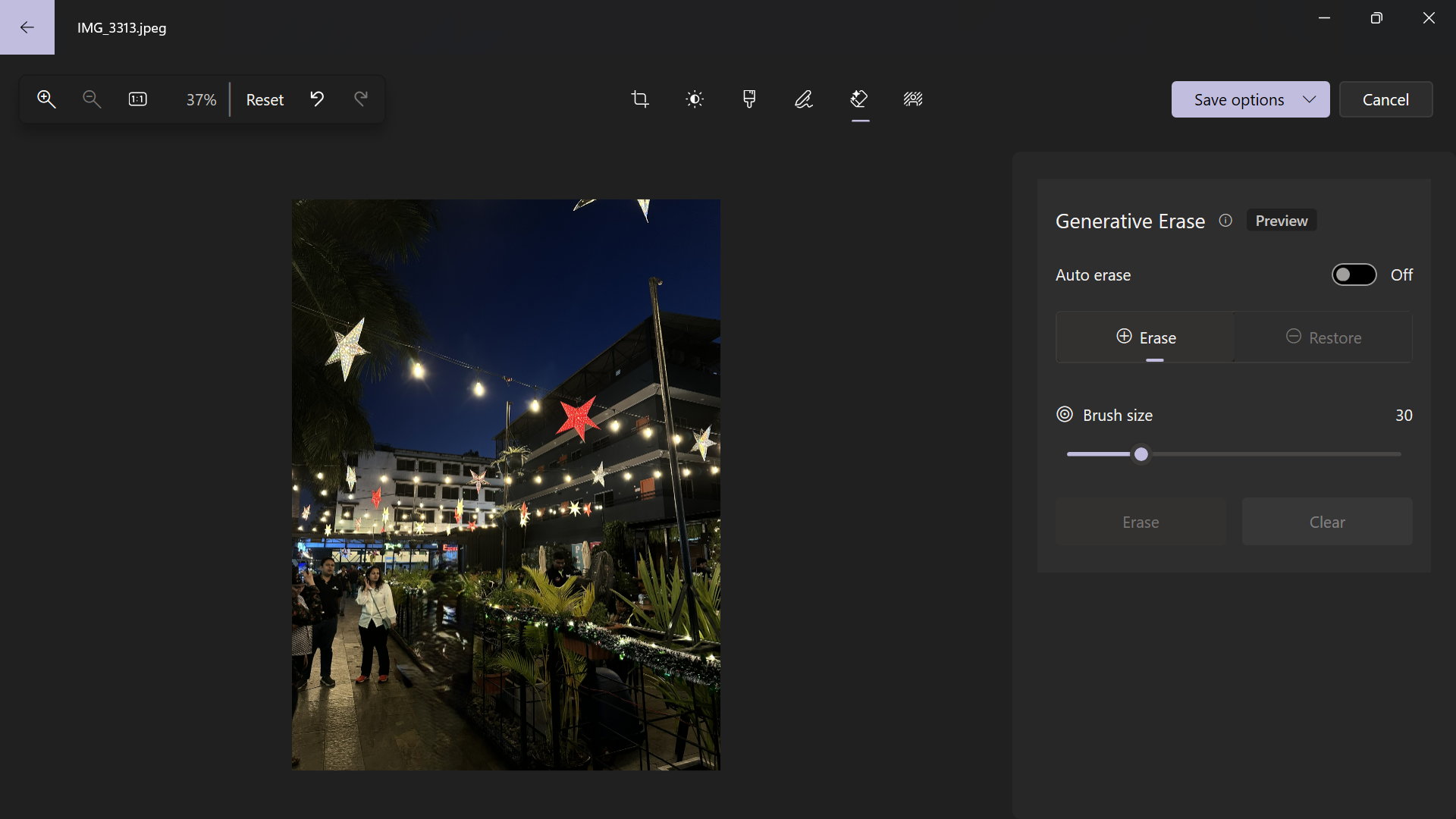Select the Erase tool icon
1456x819 pixels.
point(859,99)
